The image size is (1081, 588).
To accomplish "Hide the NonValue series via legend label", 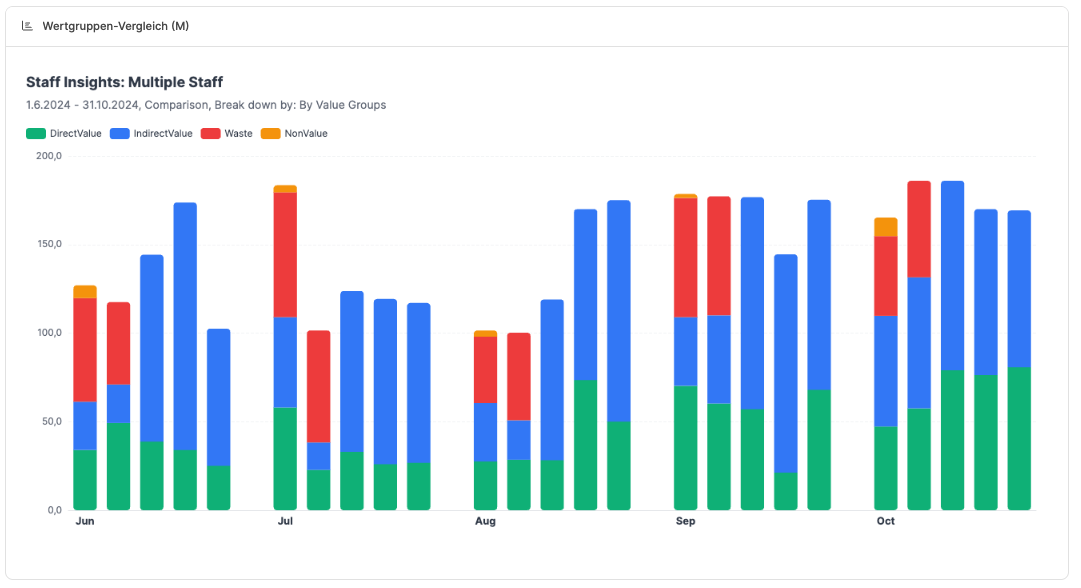I will click(306, 134).
